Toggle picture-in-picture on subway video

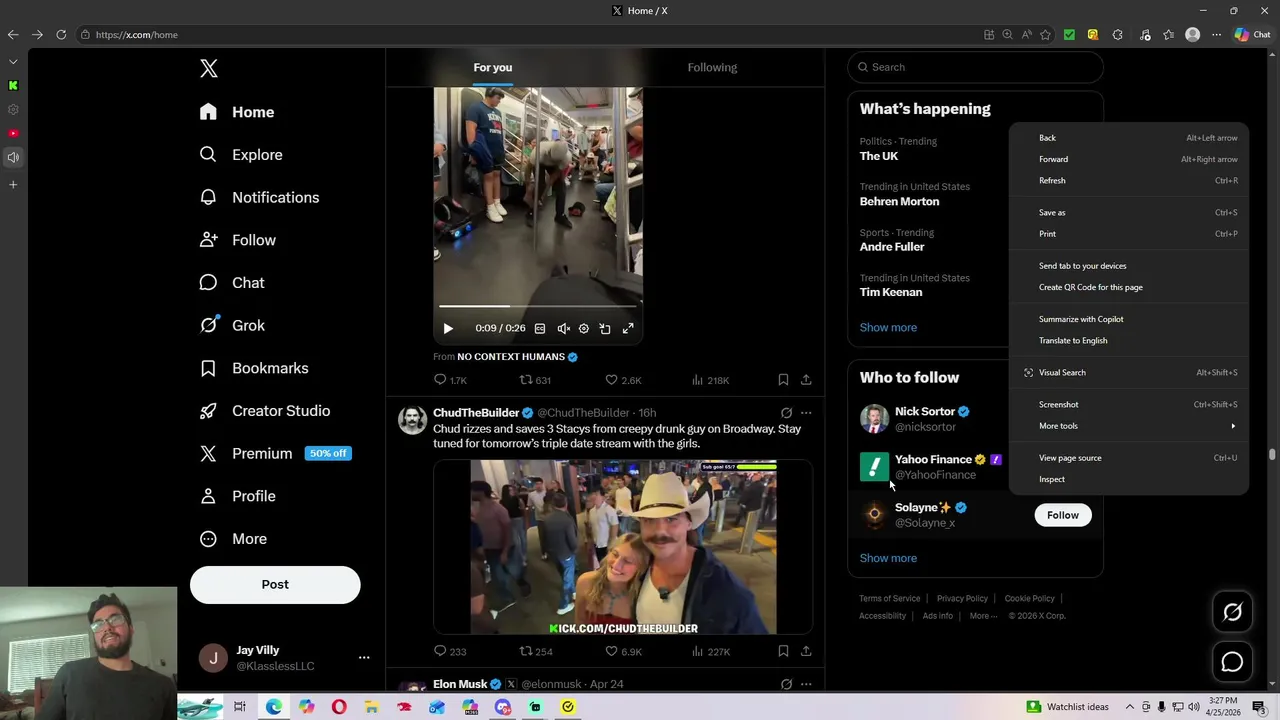click(x=605, y=328)
